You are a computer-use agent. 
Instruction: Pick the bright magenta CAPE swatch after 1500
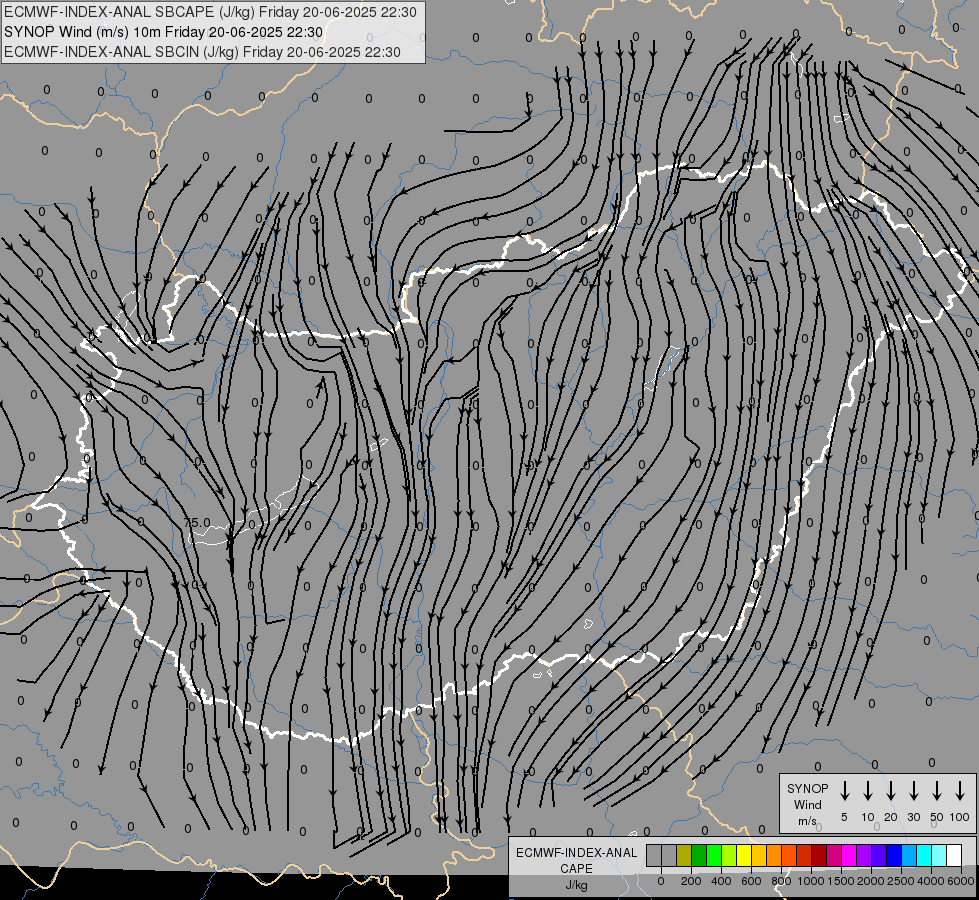coord(849,855)
